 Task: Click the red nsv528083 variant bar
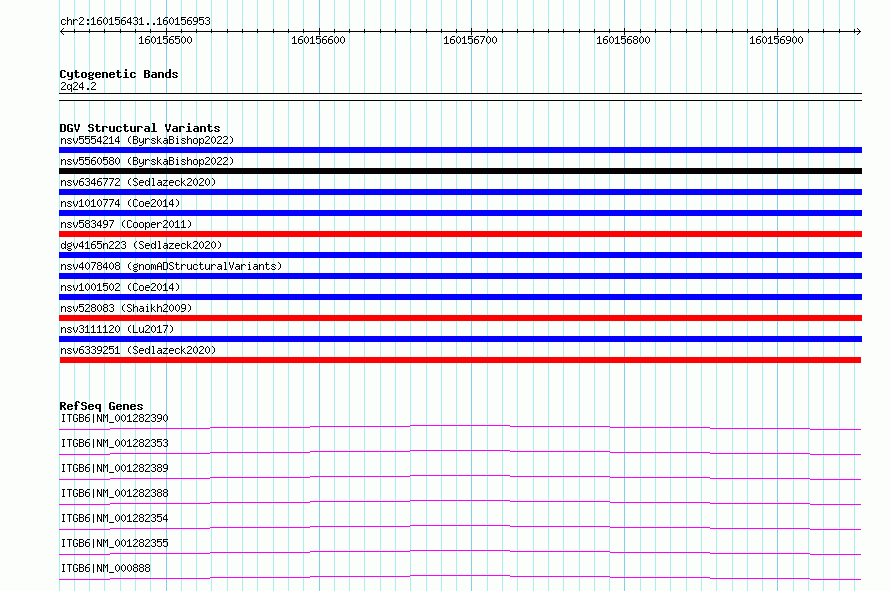(460, 318)
